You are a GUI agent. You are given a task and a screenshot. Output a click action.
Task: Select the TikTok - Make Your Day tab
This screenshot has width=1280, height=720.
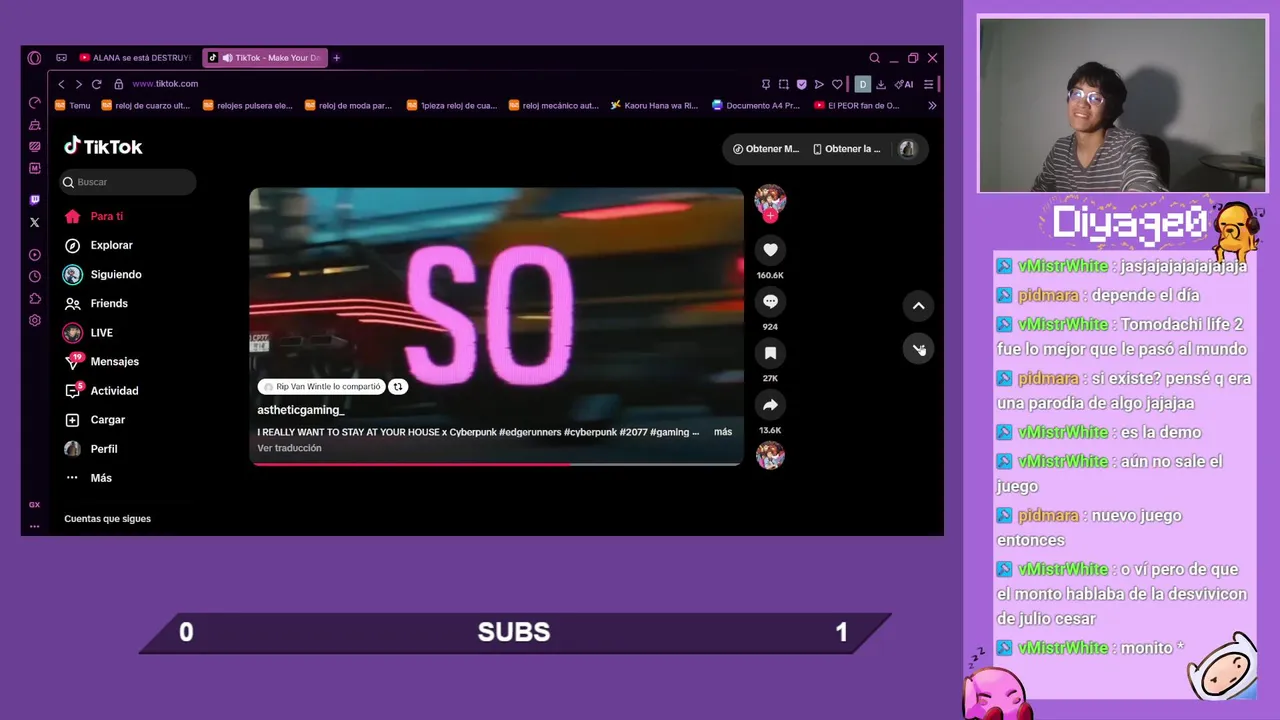coord(265,58)
